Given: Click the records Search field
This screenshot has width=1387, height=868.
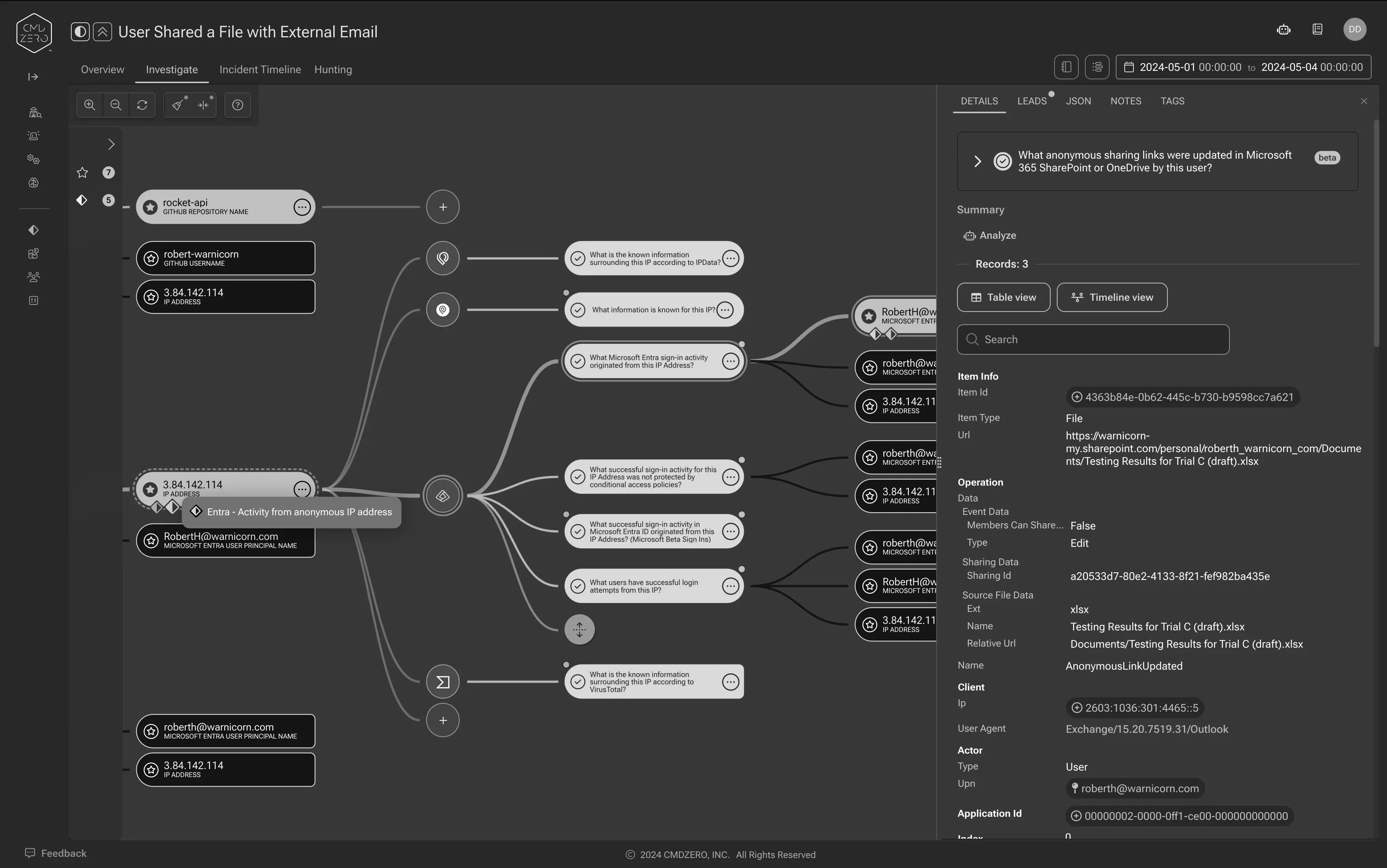Looking at the screenshot, I should [x=1093, y=339].
